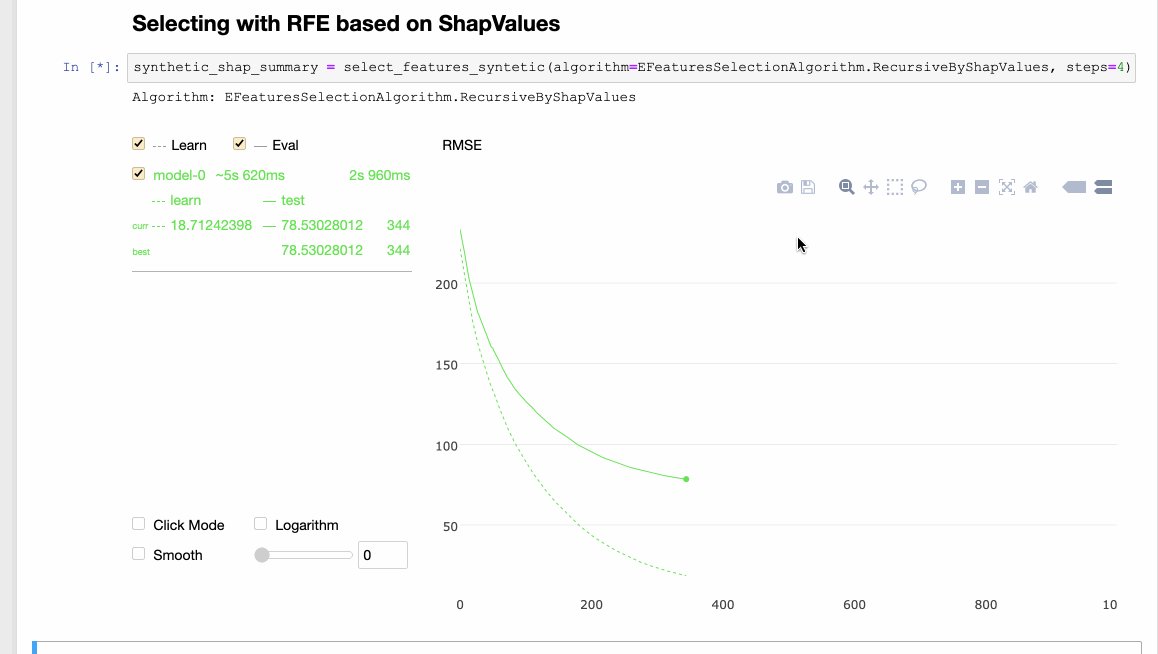Click y-axis tick label 200

coord(447,284)
